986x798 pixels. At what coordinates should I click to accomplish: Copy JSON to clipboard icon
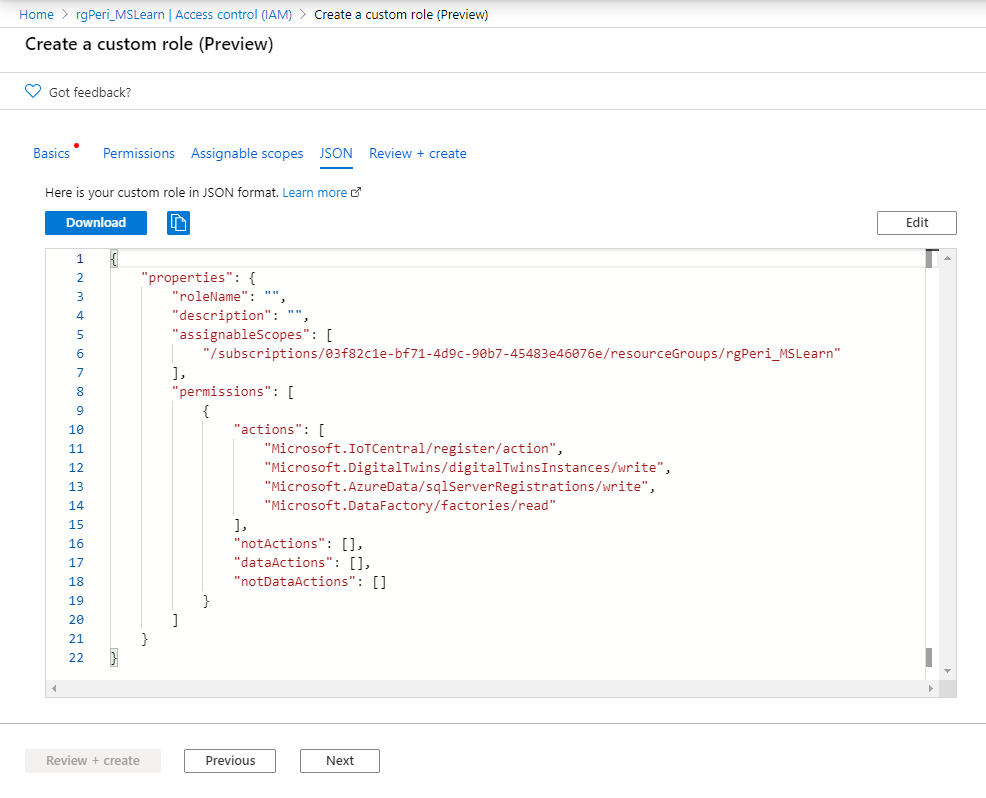click(x=178, y=223)
